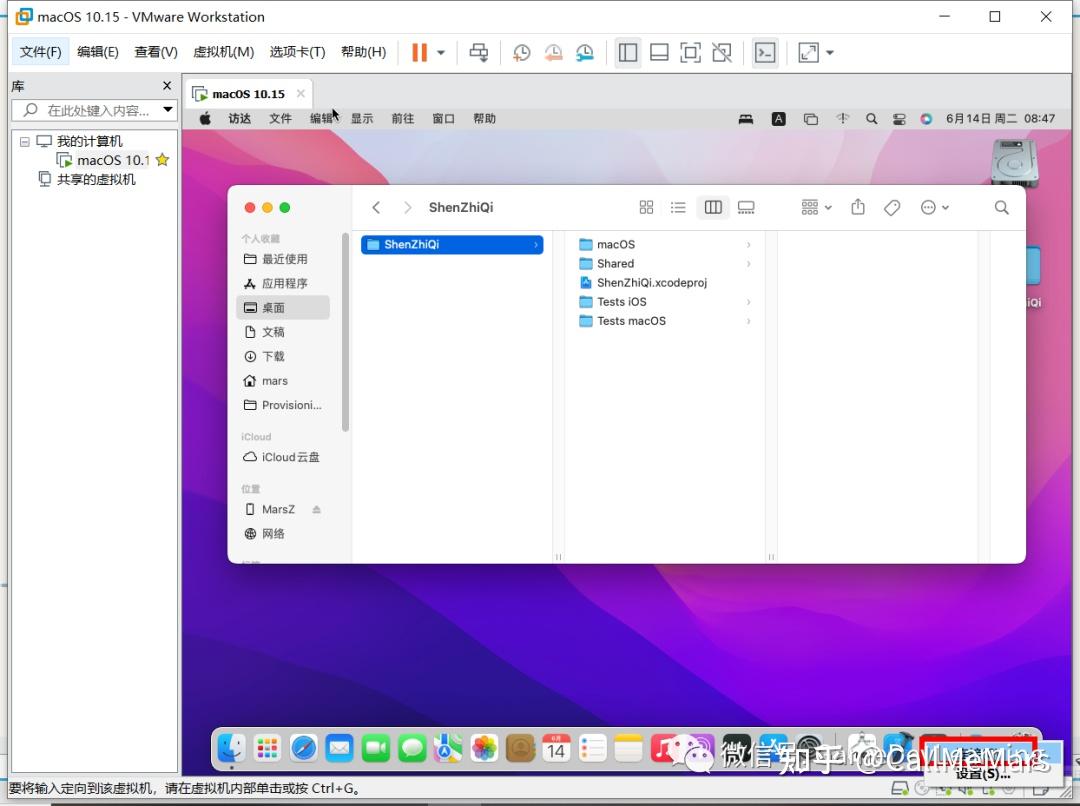1080x806 pixels.
Task: Pause the virtual machine with the orange button
Action: [419, 52]
